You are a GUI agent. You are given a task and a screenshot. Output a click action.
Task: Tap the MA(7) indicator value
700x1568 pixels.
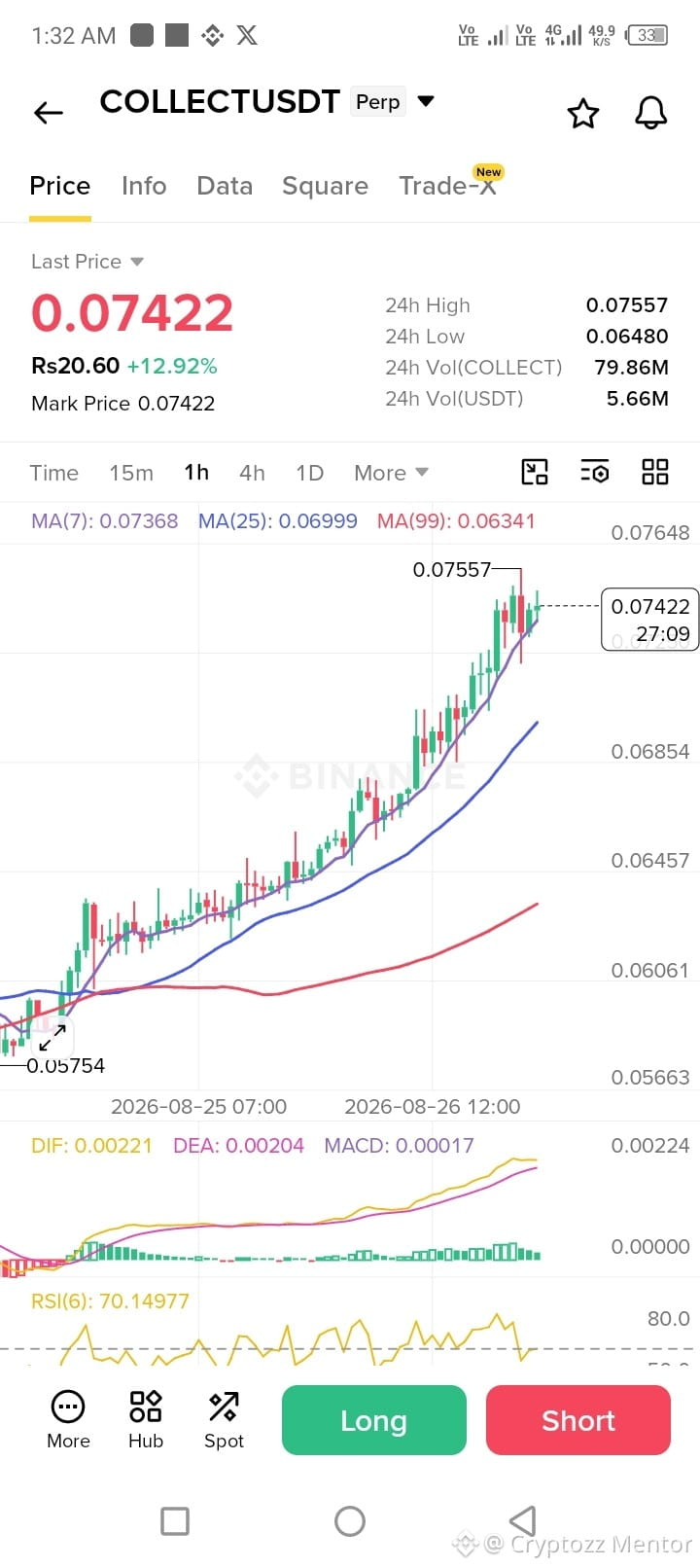[105, 520]
